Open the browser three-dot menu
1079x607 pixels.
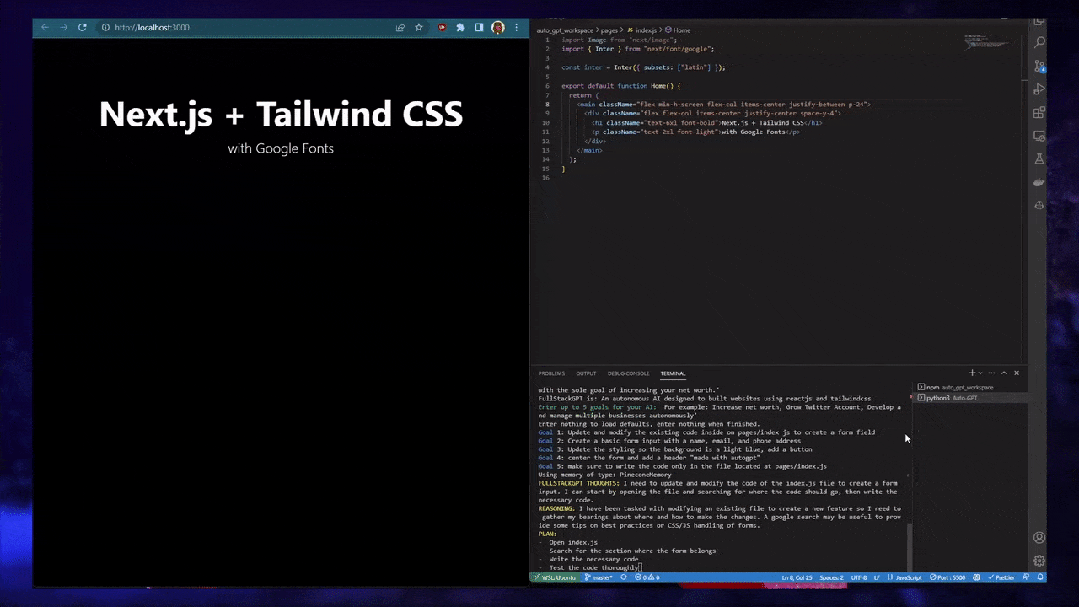point(517,28)
